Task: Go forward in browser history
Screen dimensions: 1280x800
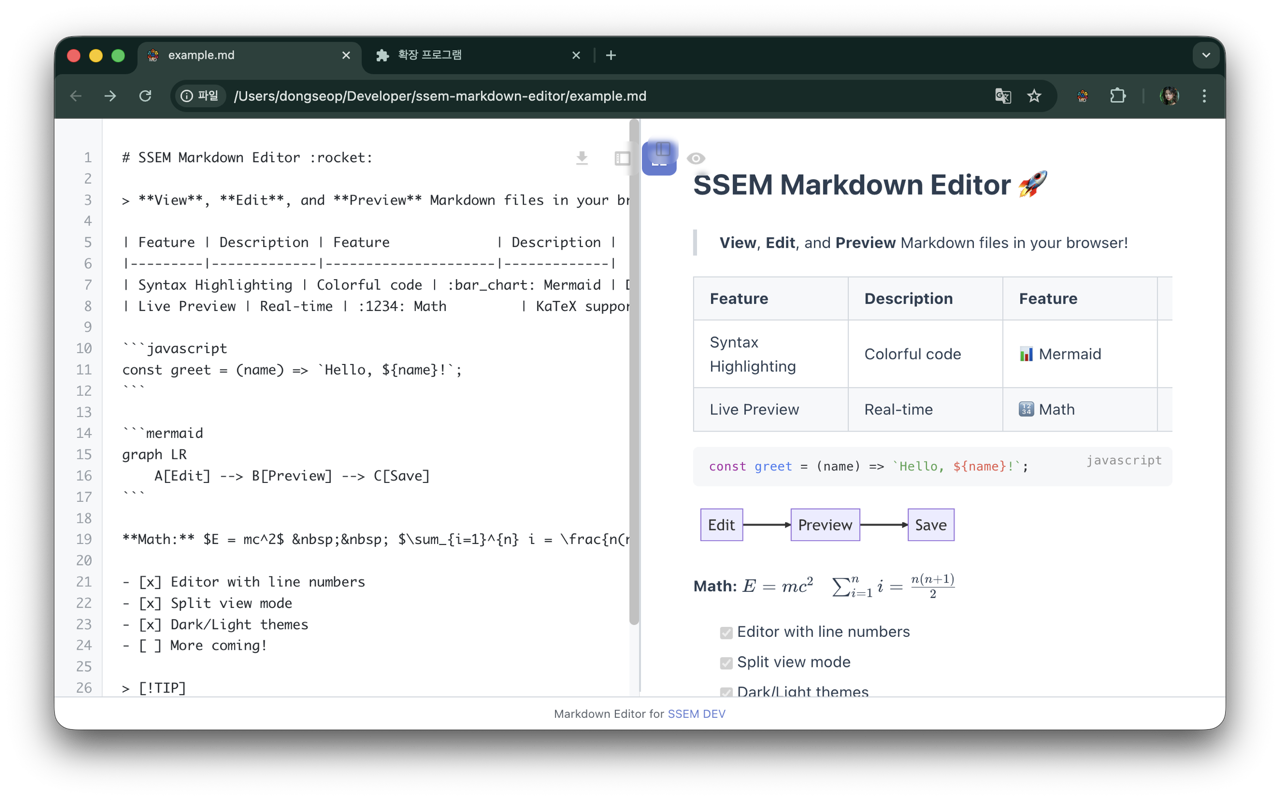Action: tap(111, 96)
